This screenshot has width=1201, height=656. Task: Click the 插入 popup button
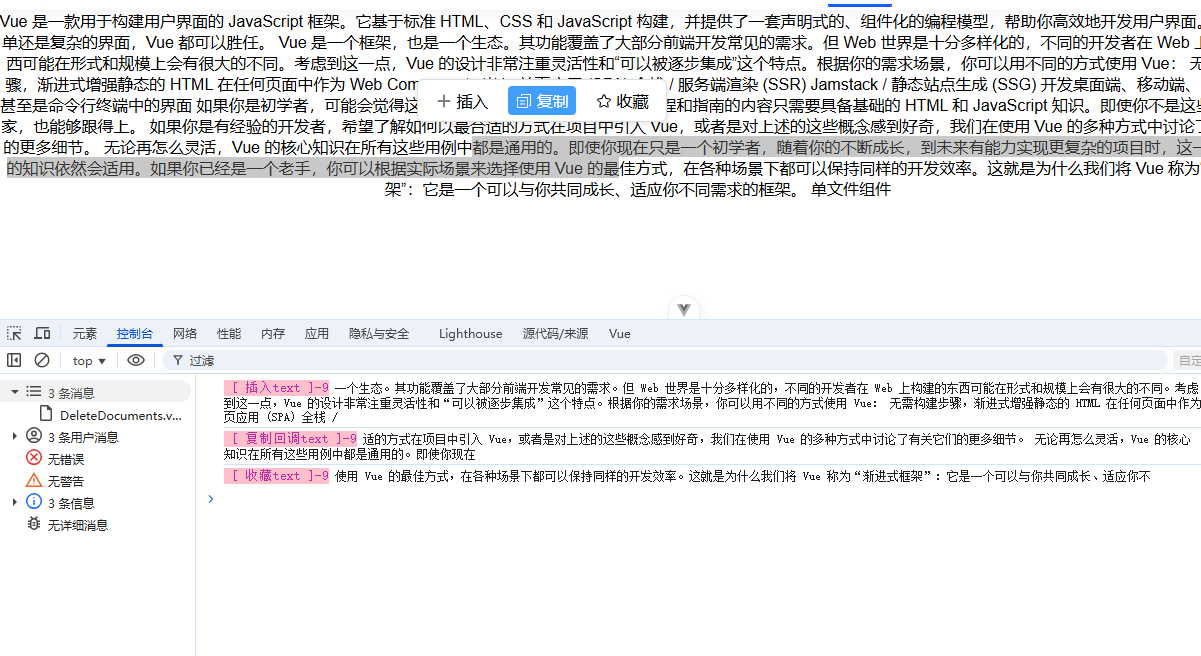(x=462, y=101)
